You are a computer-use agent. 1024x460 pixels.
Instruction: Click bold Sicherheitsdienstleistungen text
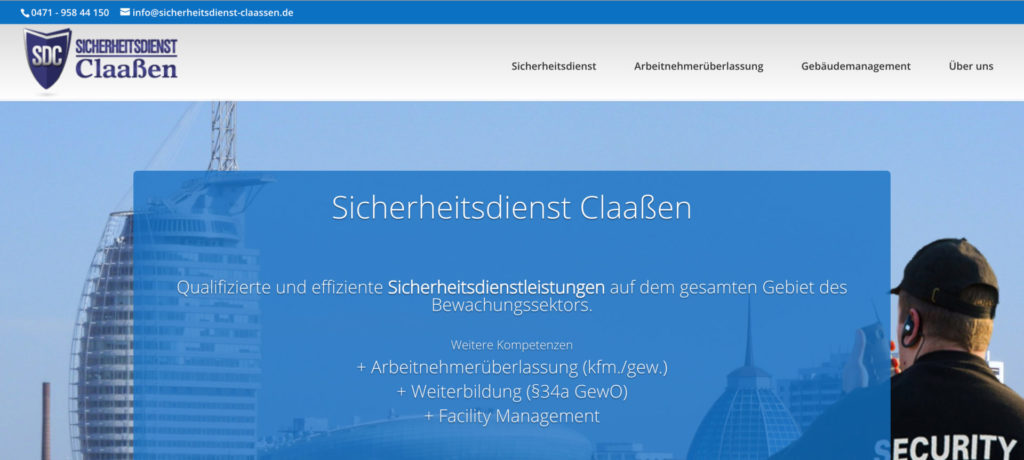tap(496, 288)
